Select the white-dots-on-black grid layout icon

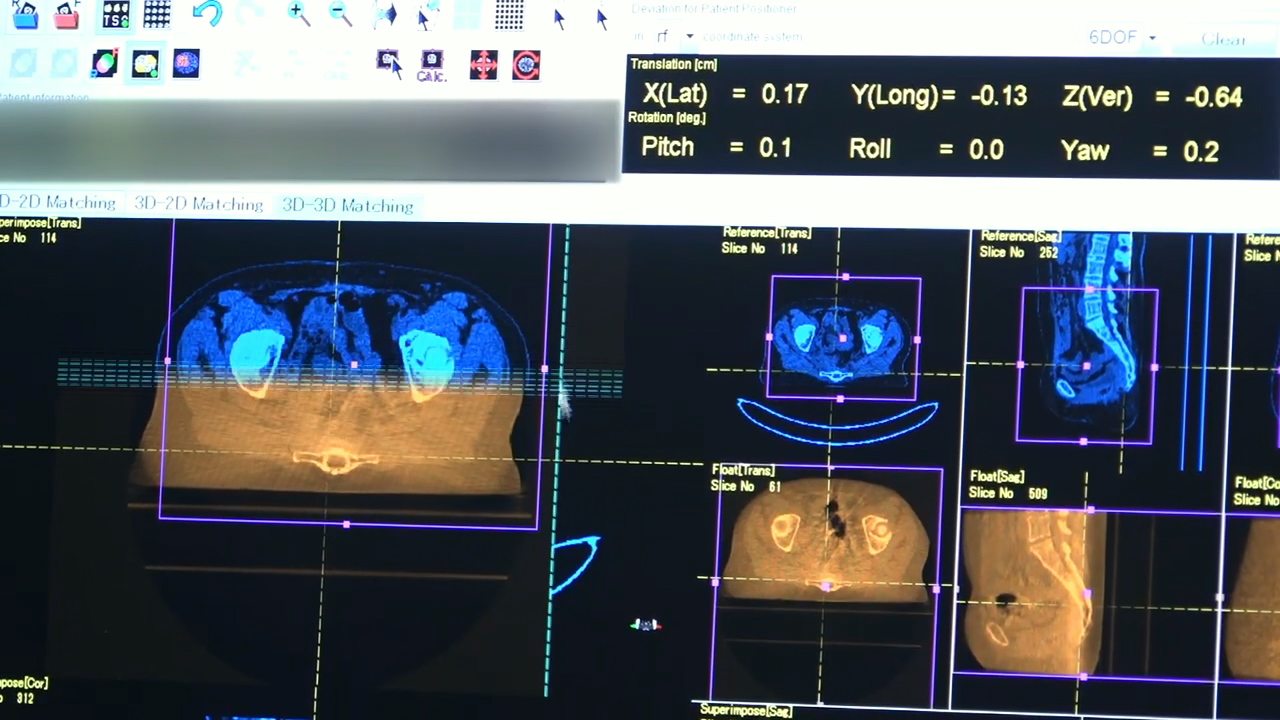(x=157, y=13)
